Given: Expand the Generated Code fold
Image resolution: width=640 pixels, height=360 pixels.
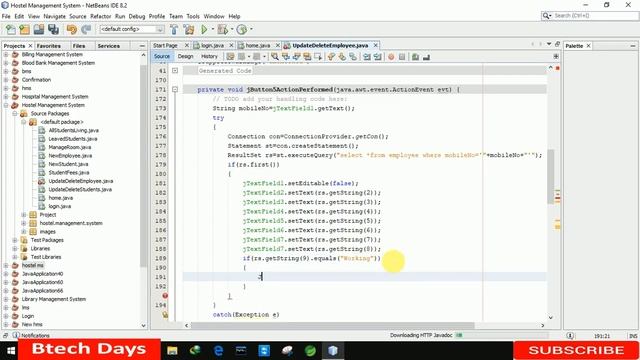Looking at the screenshot, I should pyautogui.click(x=175, y=71).
